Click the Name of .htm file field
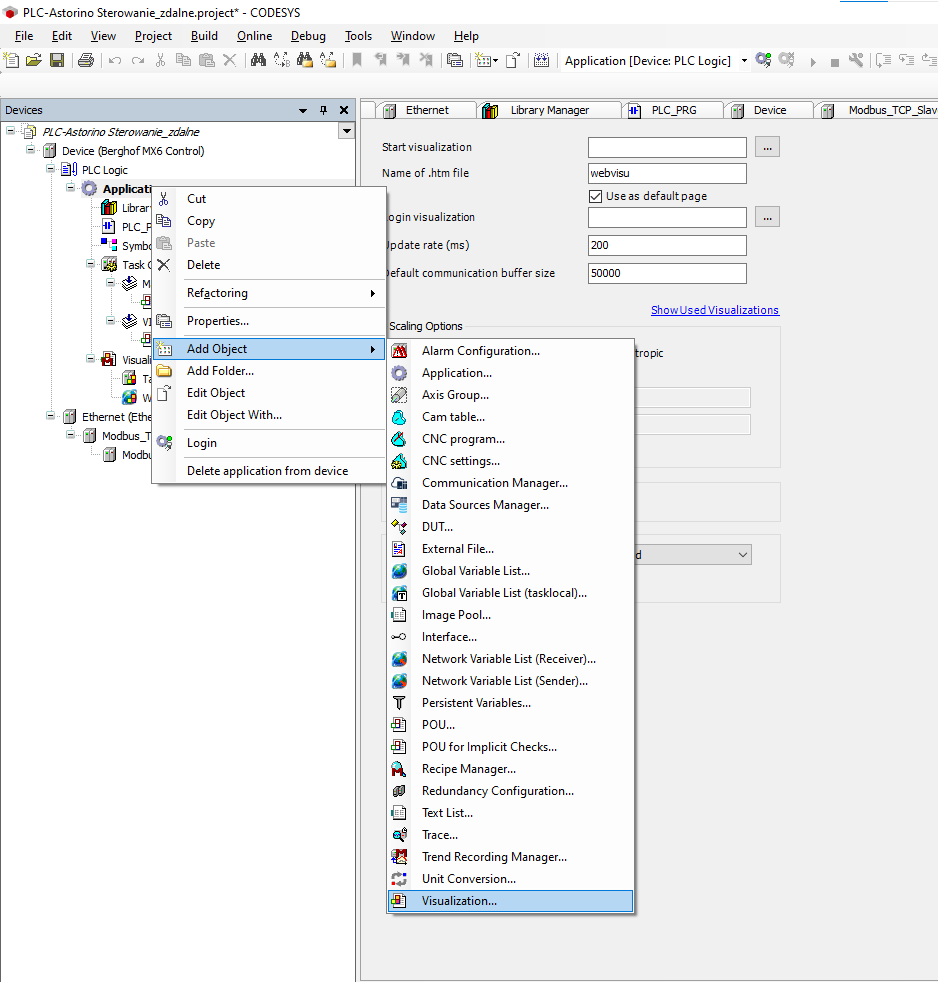Viewport: 938px width, 982px height. [667, 173]
